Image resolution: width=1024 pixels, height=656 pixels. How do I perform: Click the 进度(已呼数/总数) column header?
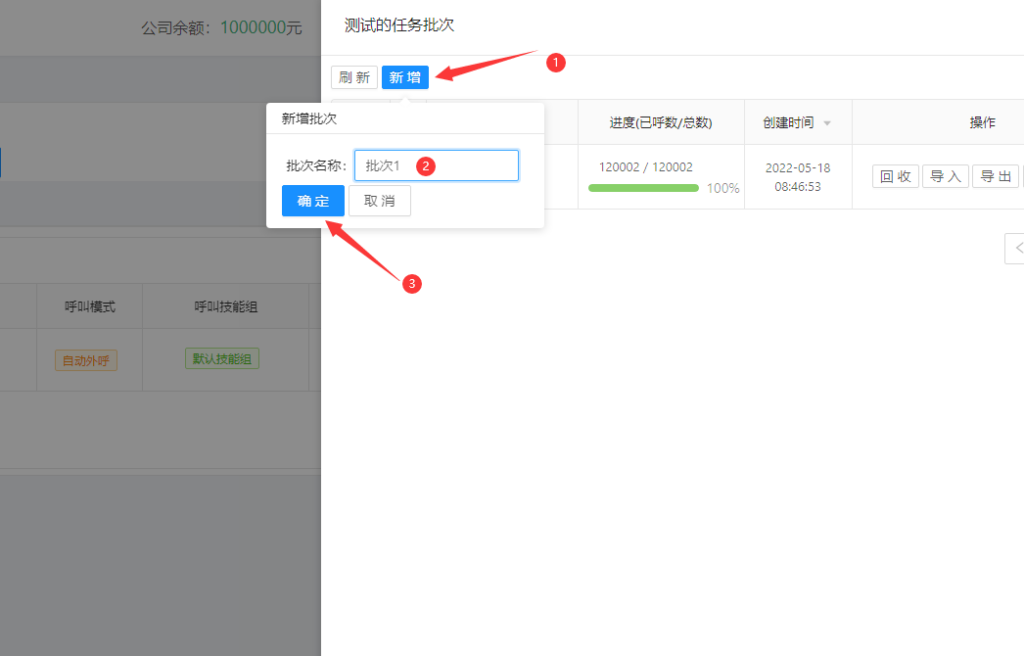(660, 123)
